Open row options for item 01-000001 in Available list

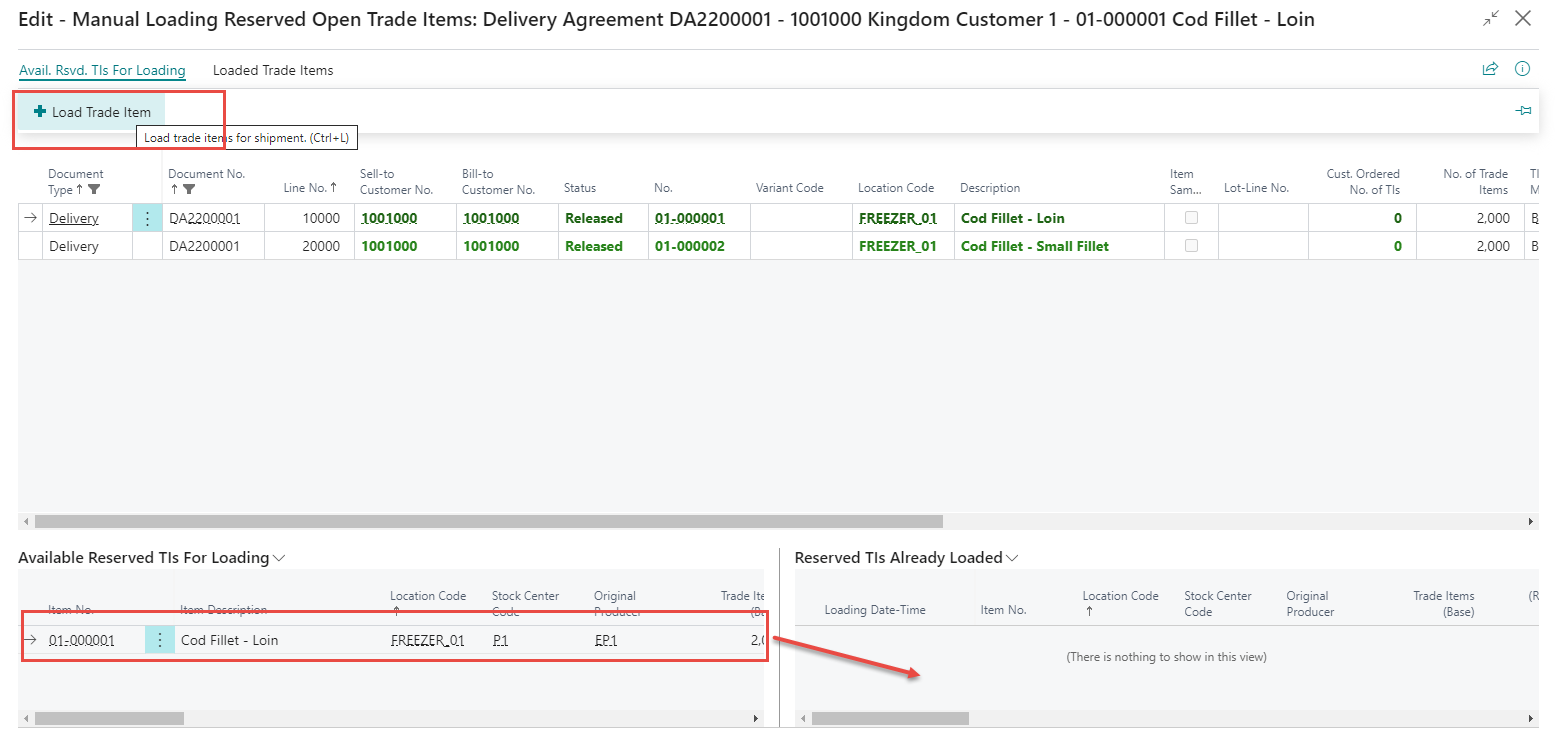point(160,640)
